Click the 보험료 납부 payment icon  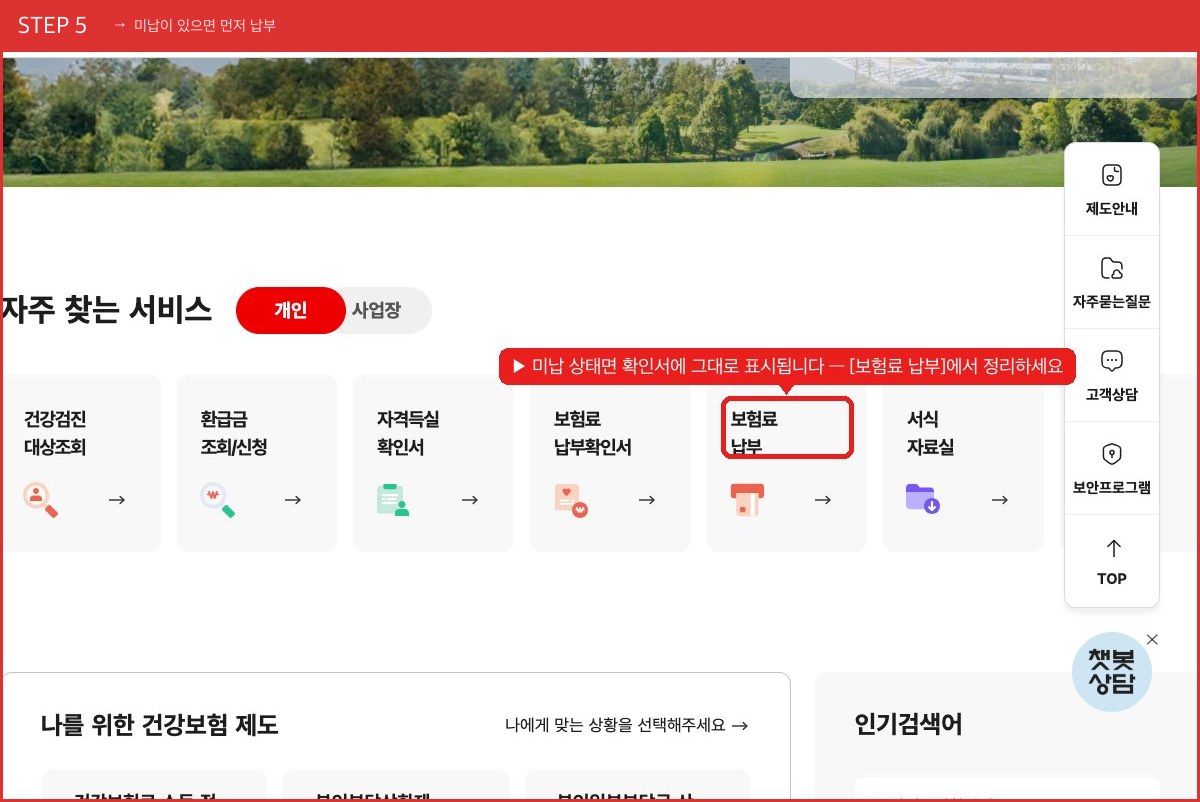[x=747, y=499]
